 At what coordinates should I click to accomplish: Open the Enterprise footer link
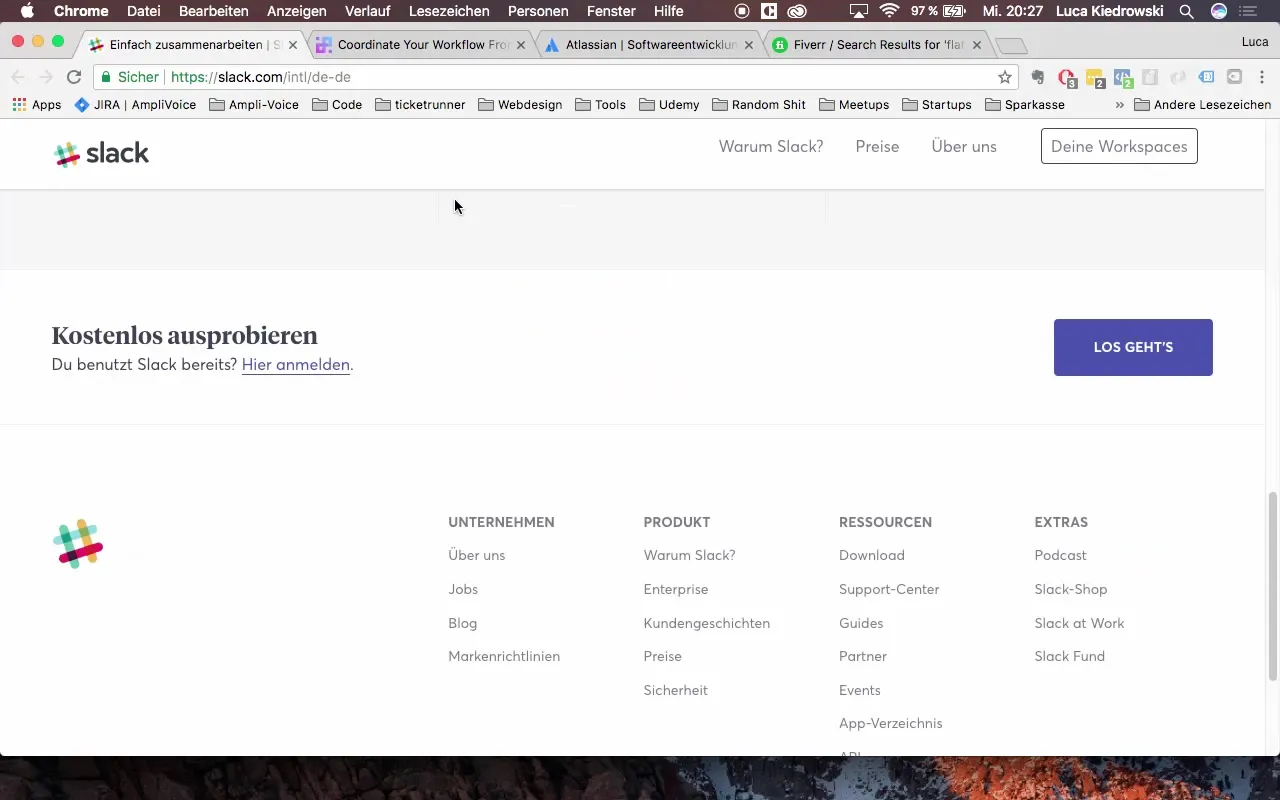(676, 589)
